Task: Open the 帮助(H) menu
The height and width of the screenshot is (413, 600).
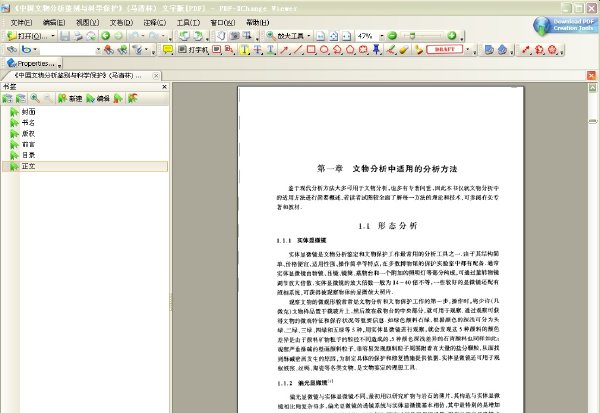Action: click(258, 23)
